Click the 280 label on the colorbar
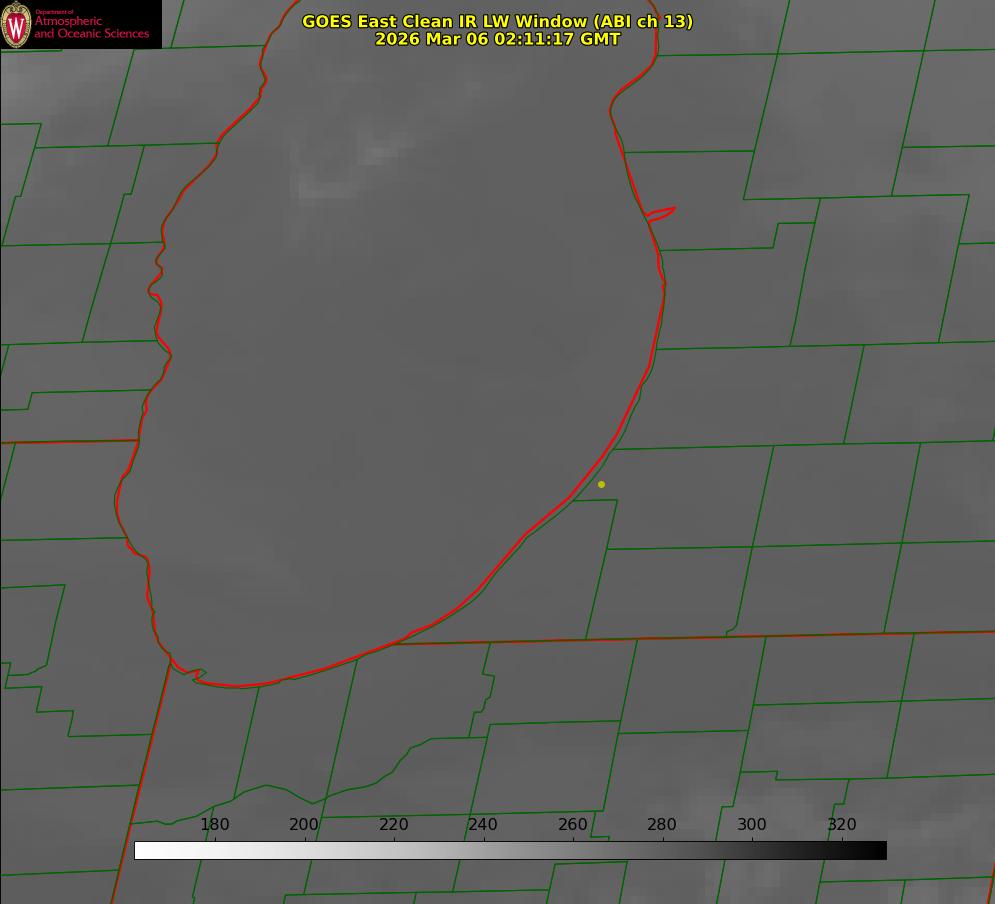 (x=662, y=825)
